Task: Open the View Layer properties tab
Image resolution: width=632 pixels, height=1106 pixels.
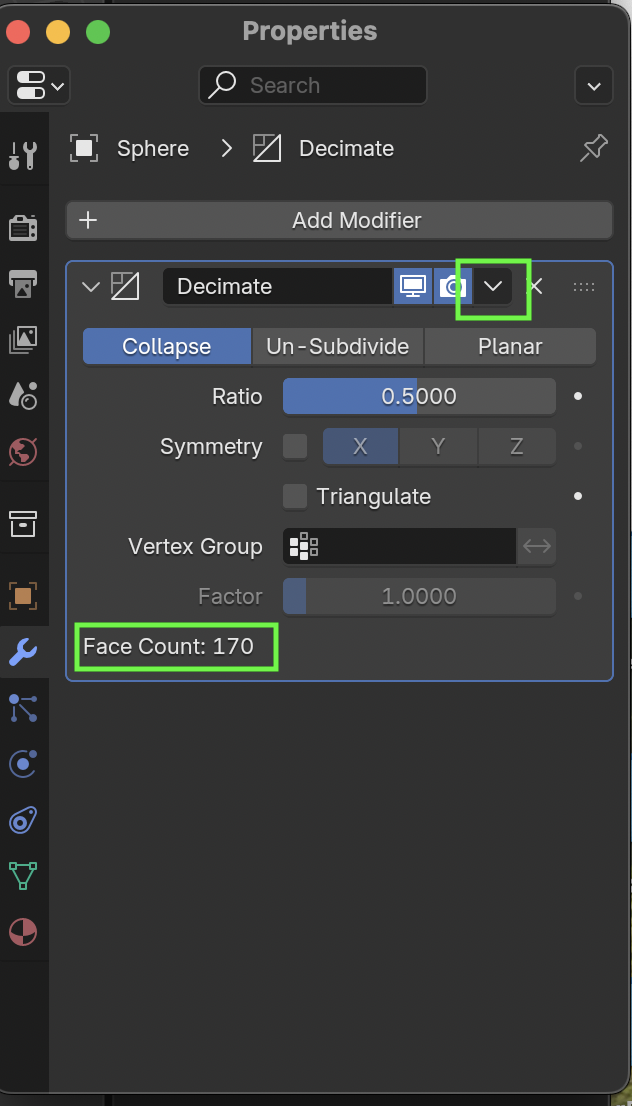Action: pyautogui.click(x=22, y=340)
